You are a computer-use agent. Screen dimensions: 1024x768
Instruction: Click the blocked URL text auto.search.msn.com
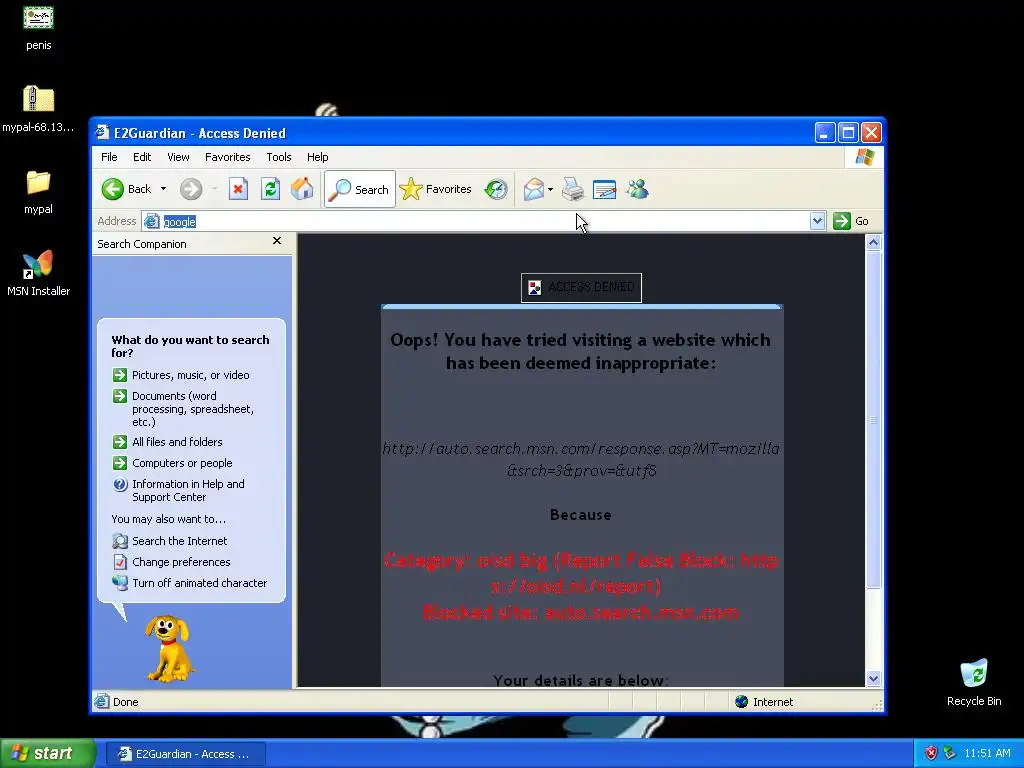pyautogui.click(x=581, y=459)
